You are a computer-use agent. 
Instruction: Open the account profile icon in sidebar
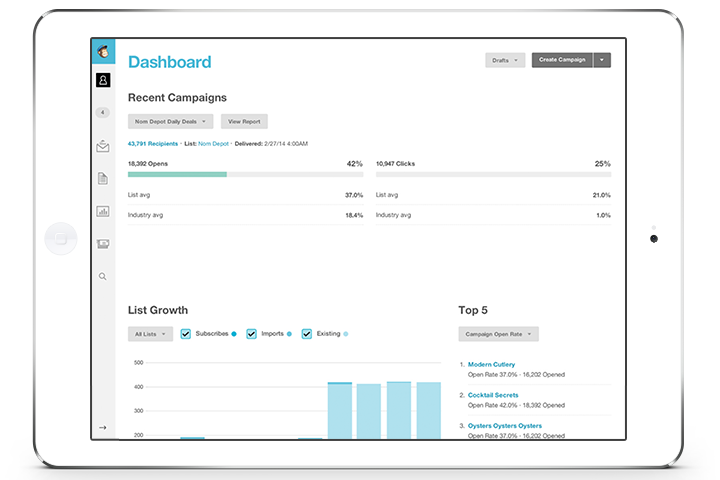pyautogui.click(x=103, y=80)
